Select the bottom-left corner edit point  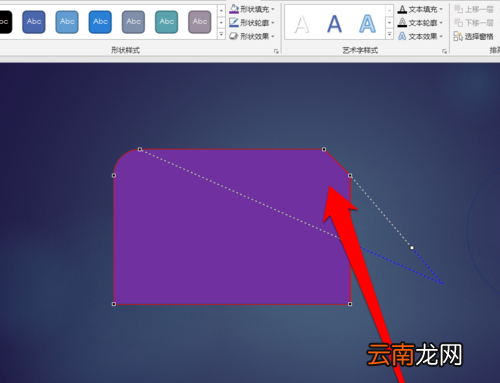(114, 304)
